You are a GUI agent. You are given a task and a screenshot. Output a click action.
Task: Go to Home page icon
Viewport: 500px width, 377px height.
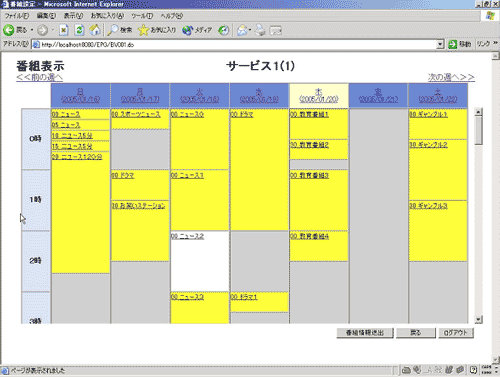[x=95, y=30]
